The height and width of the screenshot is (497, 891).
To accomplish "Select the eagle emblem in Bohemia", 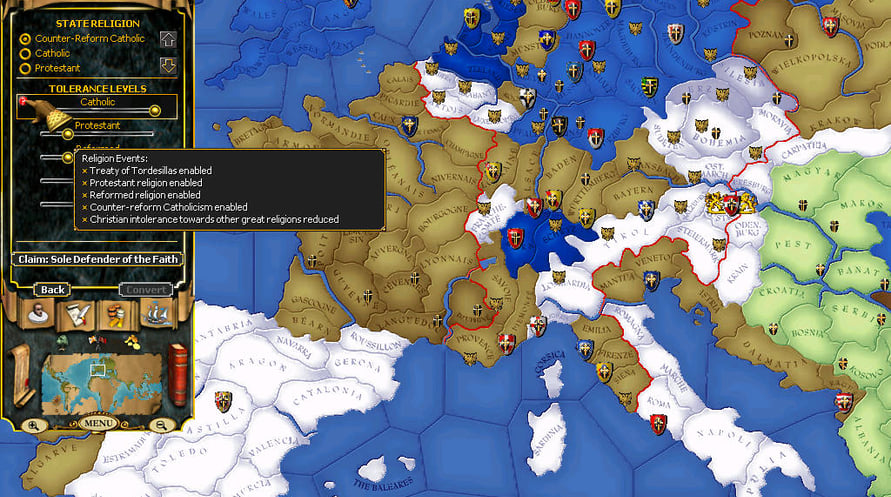I will pyautogui.click(x=701, y=125).
